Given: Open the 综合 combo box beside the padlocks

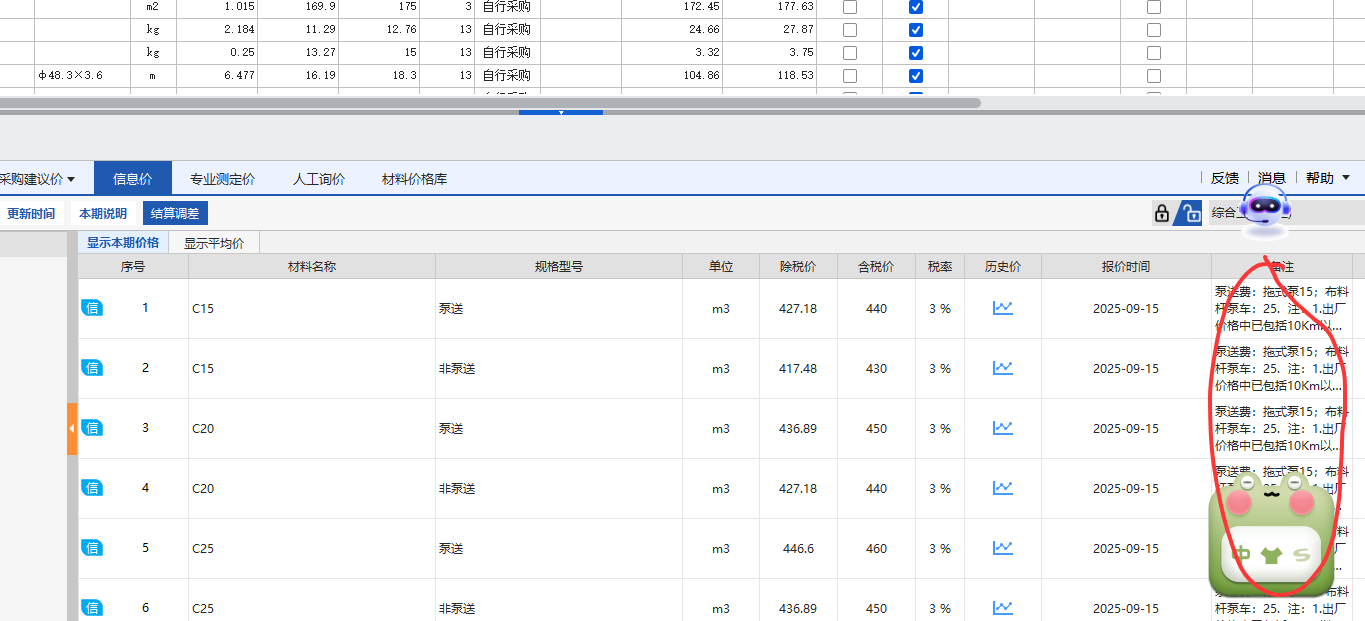Looking at the screenshot, I should pyautogui.click(x=1286, y=213).
